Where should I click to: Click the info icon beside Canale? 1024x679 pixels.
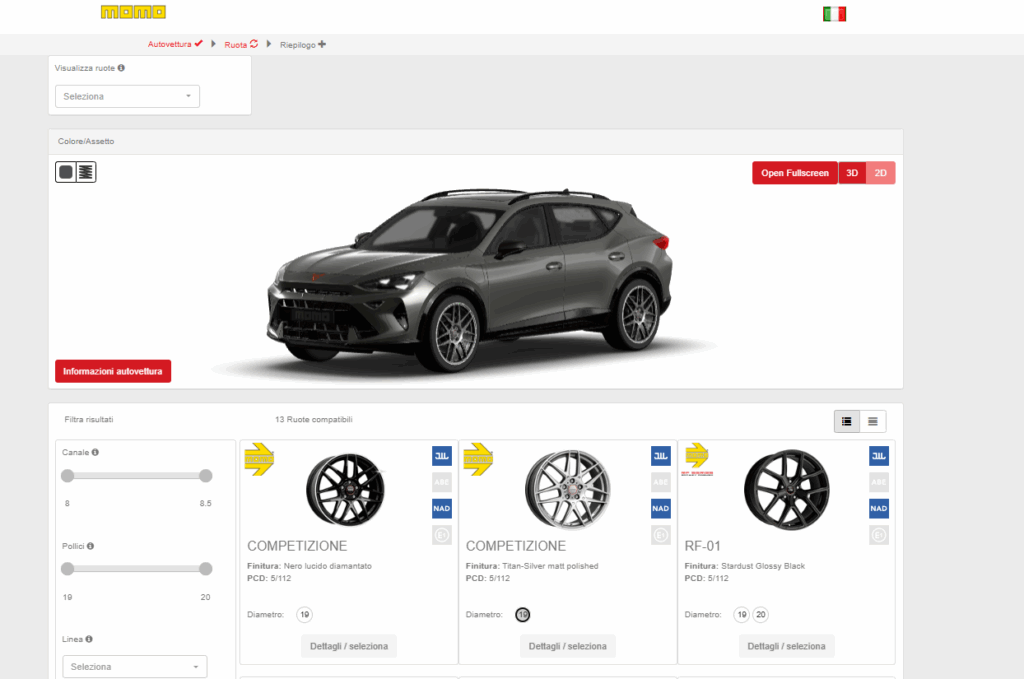point(95,452)
